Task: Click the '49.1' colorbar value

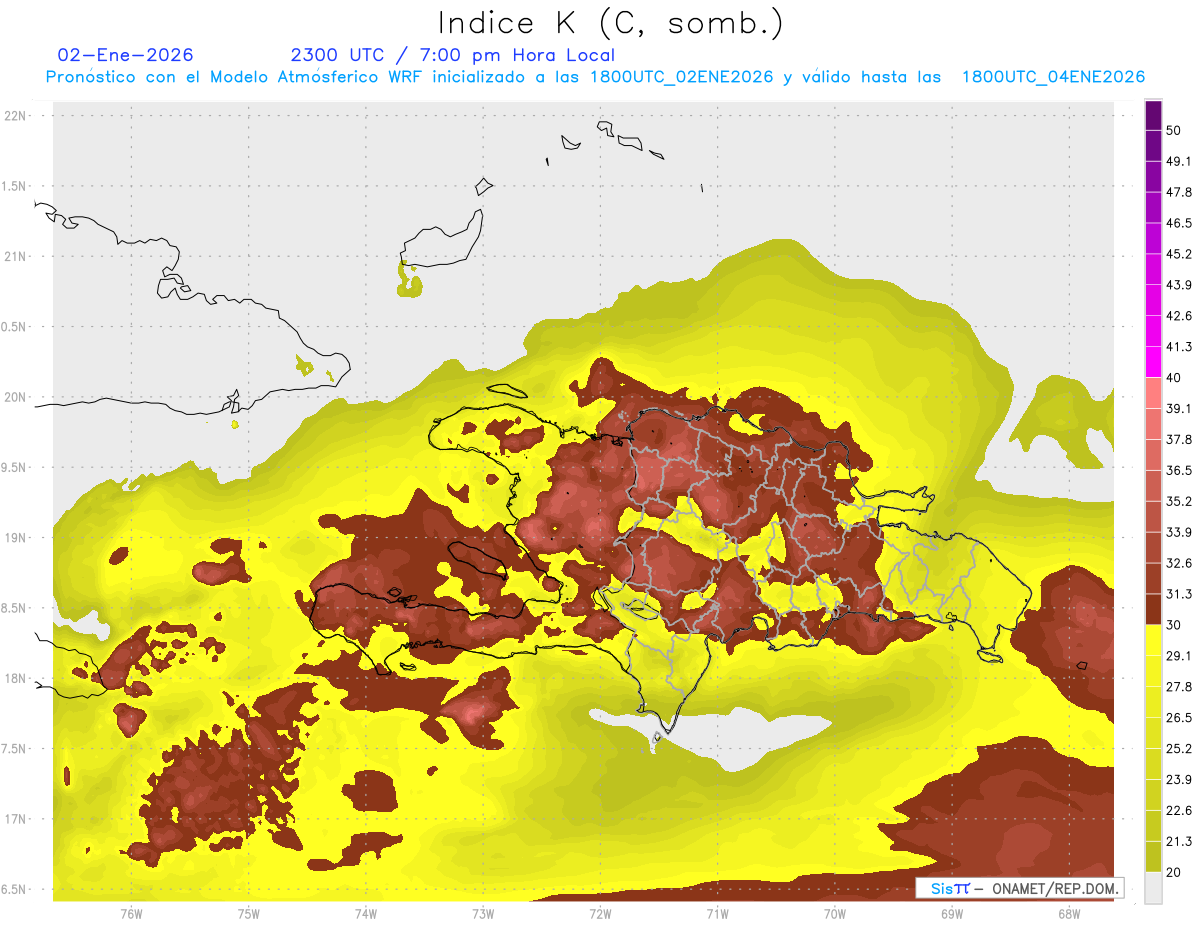Action: 1179,162
